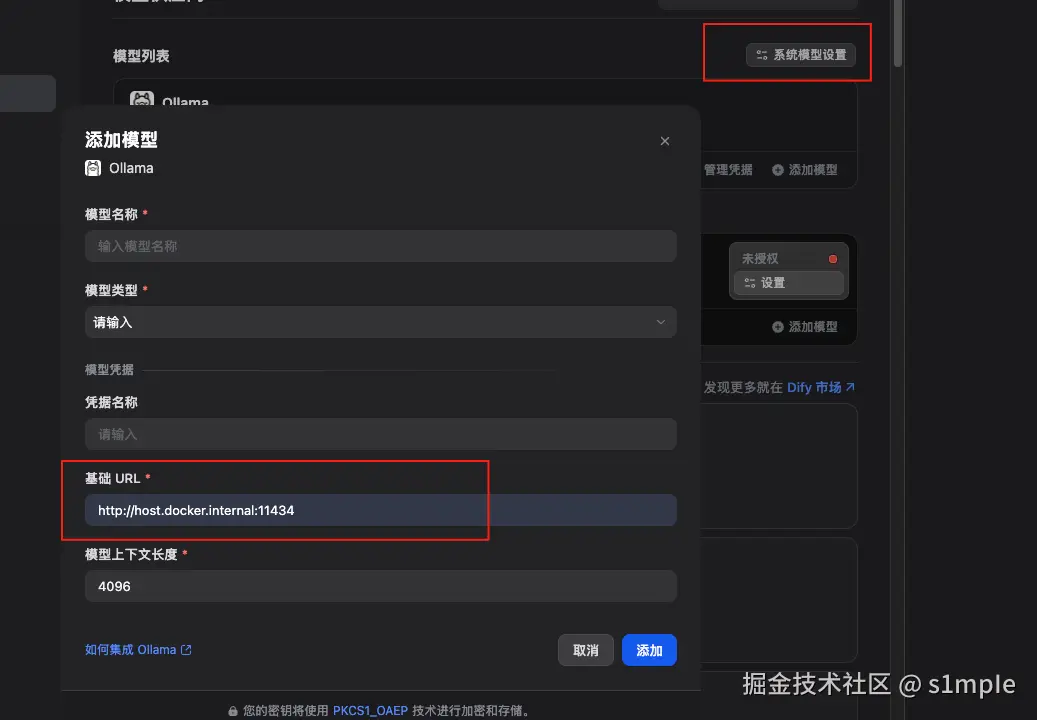The width and height of the screenshot is (1037, 720).
Task: Click the 基础 URL field with host.docker.internal
Action: (x=380, y=510)
